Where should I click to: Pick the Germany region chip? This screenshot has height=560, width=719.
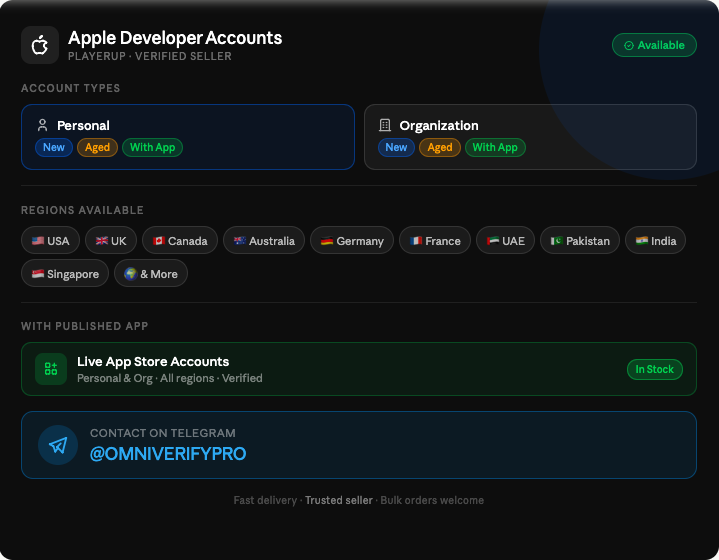pyautogui.click(x=352, y=240)
